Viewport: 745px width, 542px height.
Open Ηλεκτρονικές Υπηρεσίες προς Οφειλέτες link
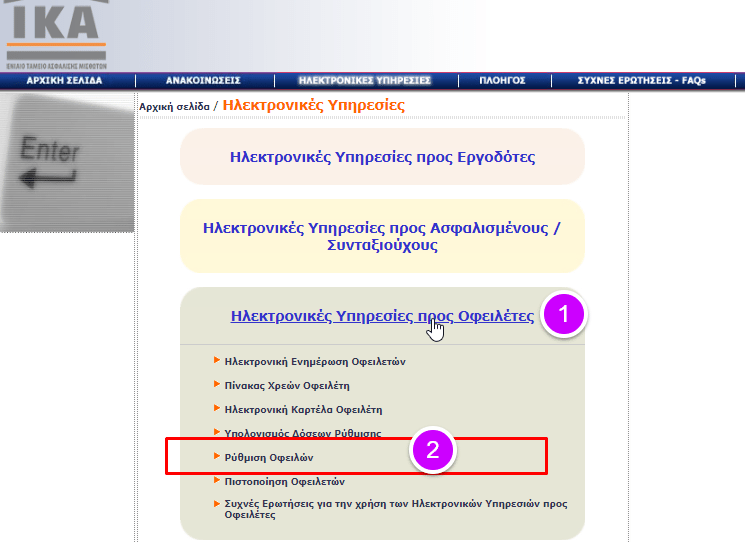(382, 316)
